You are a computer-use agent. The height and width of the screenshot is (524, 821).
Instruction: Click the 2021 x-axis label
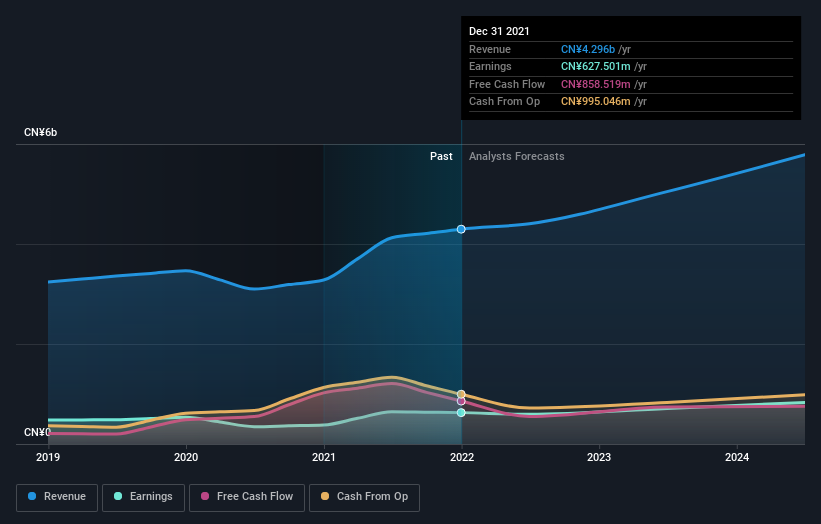[x=324, y=458]
